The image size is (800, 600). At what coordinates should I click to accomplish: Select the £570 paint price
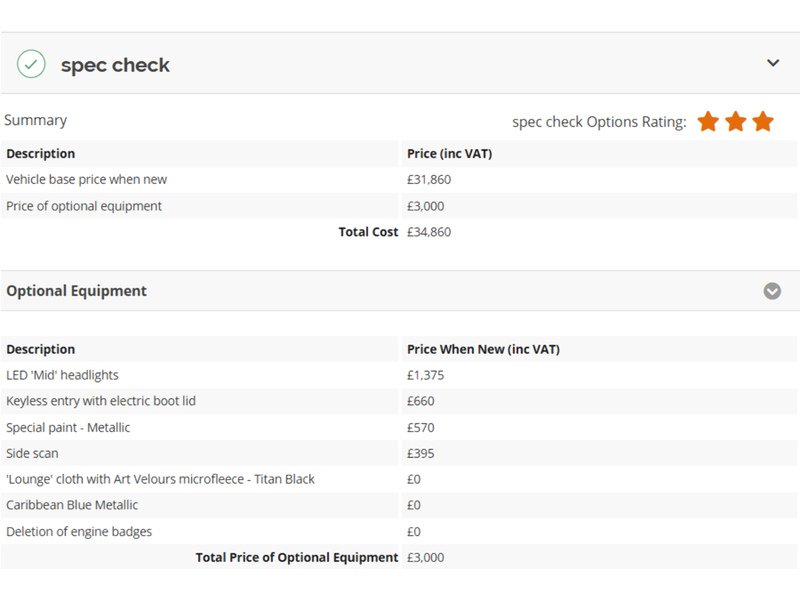pyautogui.click(x=420, y=428)
